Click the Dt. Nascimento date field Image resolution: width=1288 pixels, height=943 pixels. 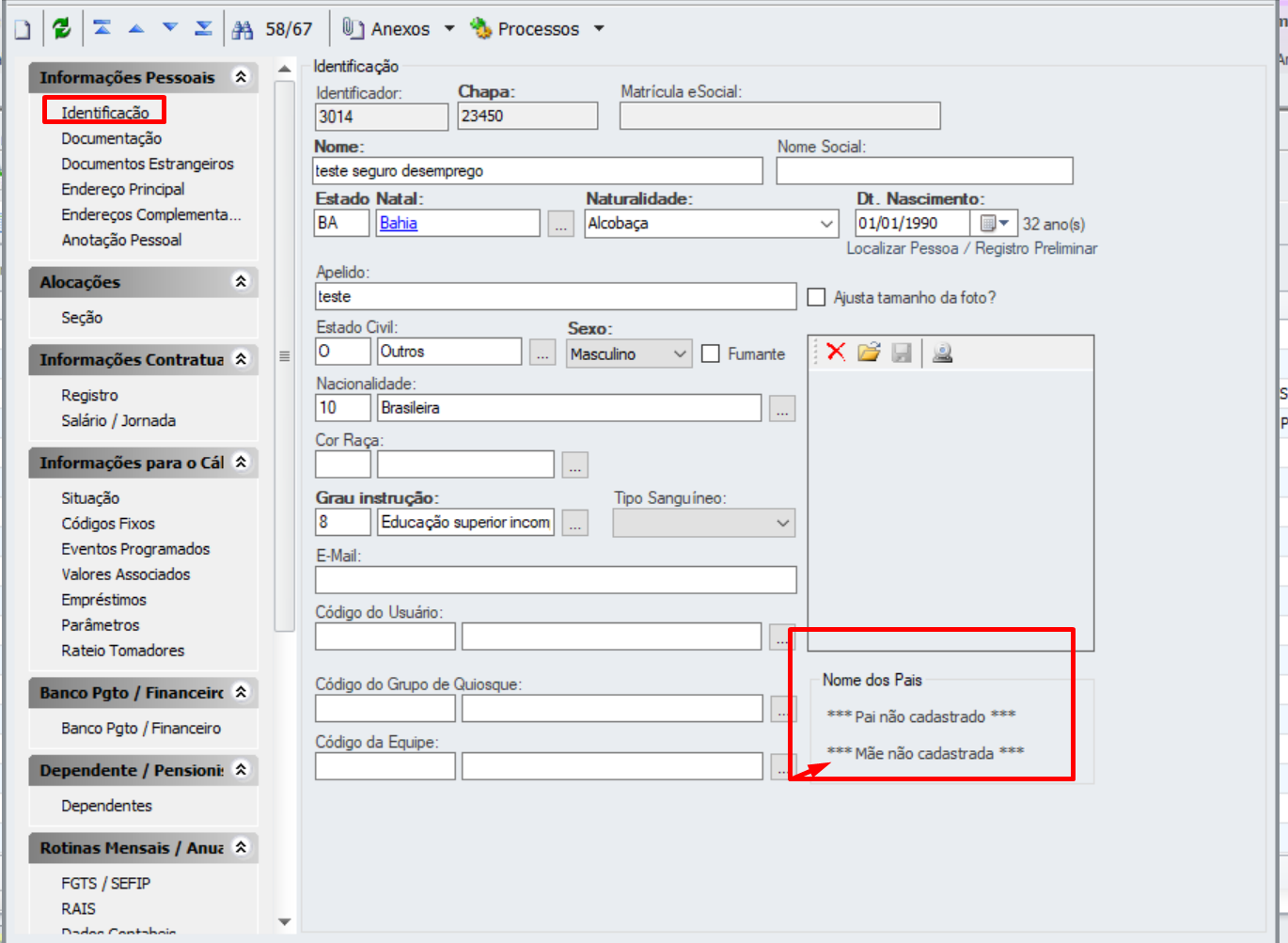pos(912,224)
